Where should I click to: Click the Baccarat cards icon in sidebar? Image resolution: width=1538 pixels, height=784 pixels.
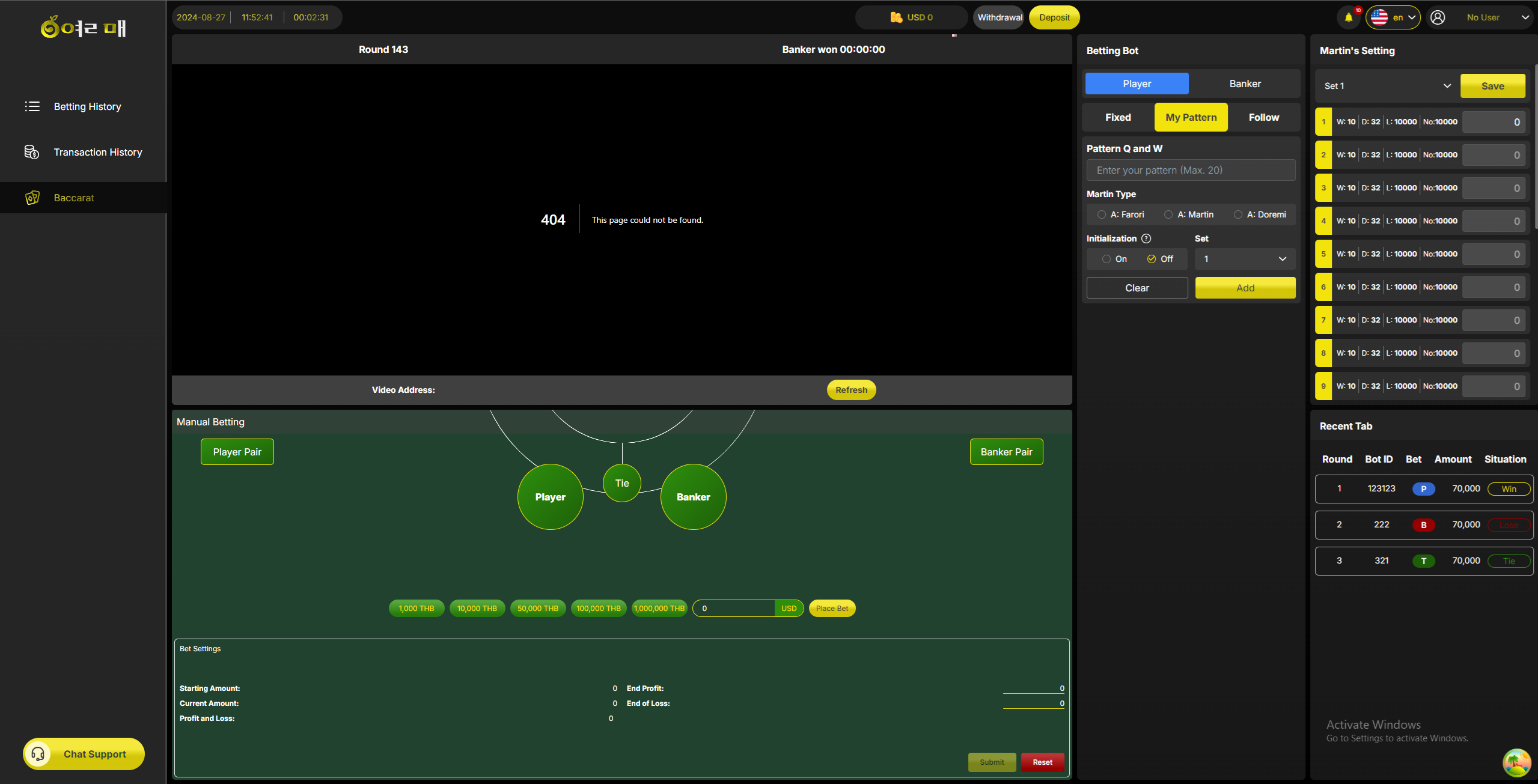[32, 198]
